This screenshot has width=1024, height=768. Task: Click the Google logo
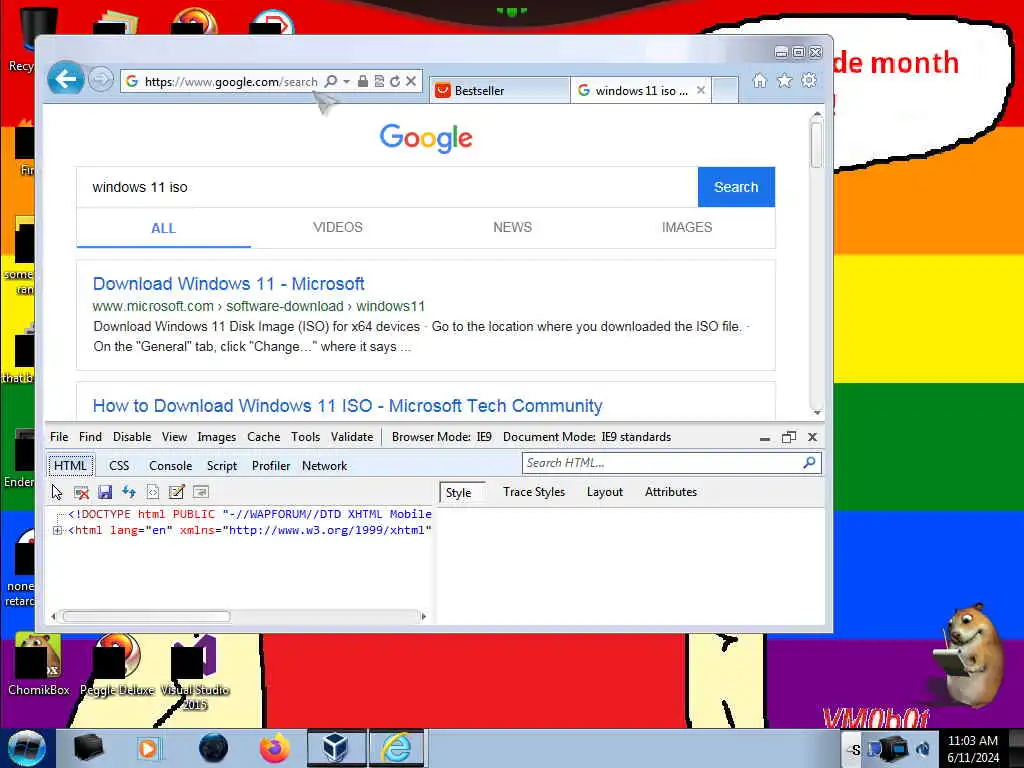click(x=426, y=138)
